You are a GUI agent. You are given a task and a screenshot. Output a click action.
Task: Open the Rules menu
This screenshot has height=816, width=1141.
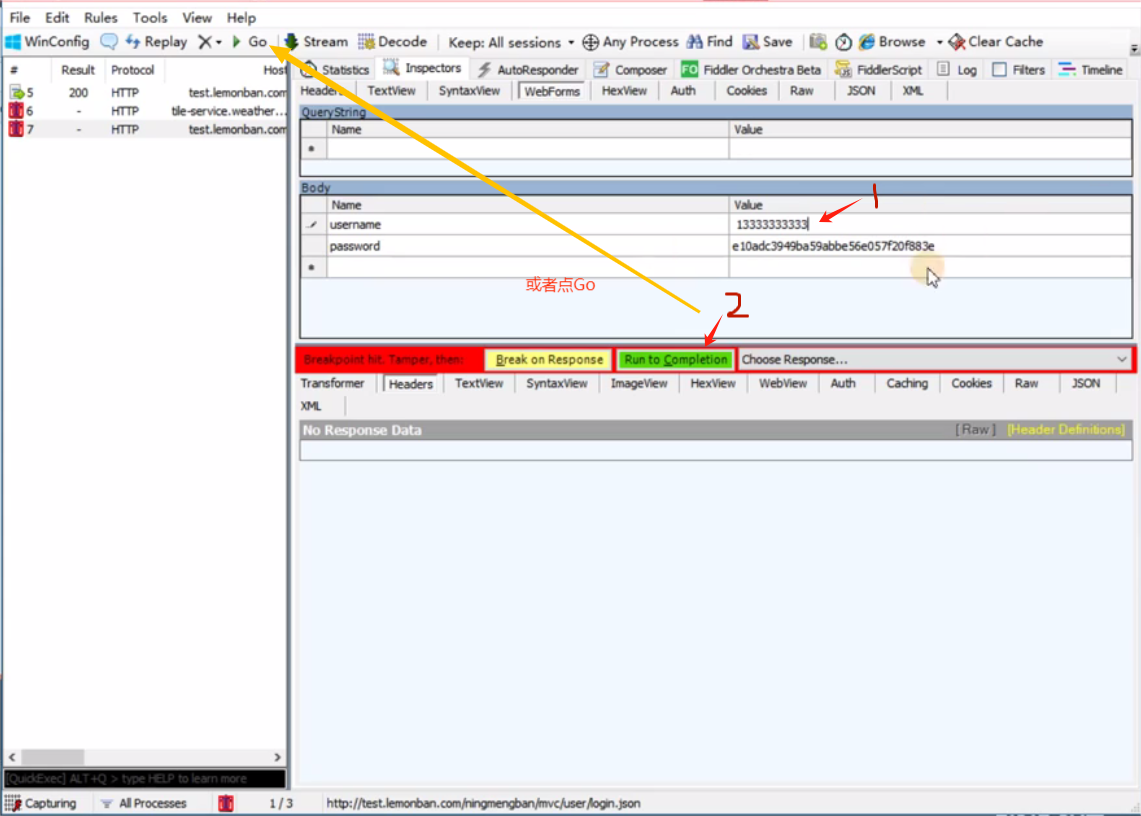pos(100,17)
